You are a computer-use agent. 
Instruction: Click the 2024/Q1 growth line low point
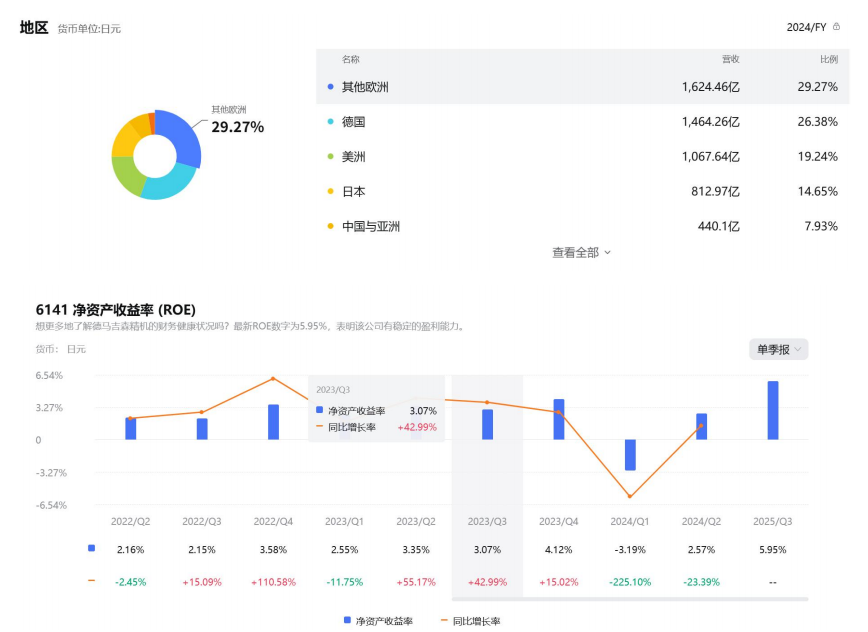click(x=630, y=496)
